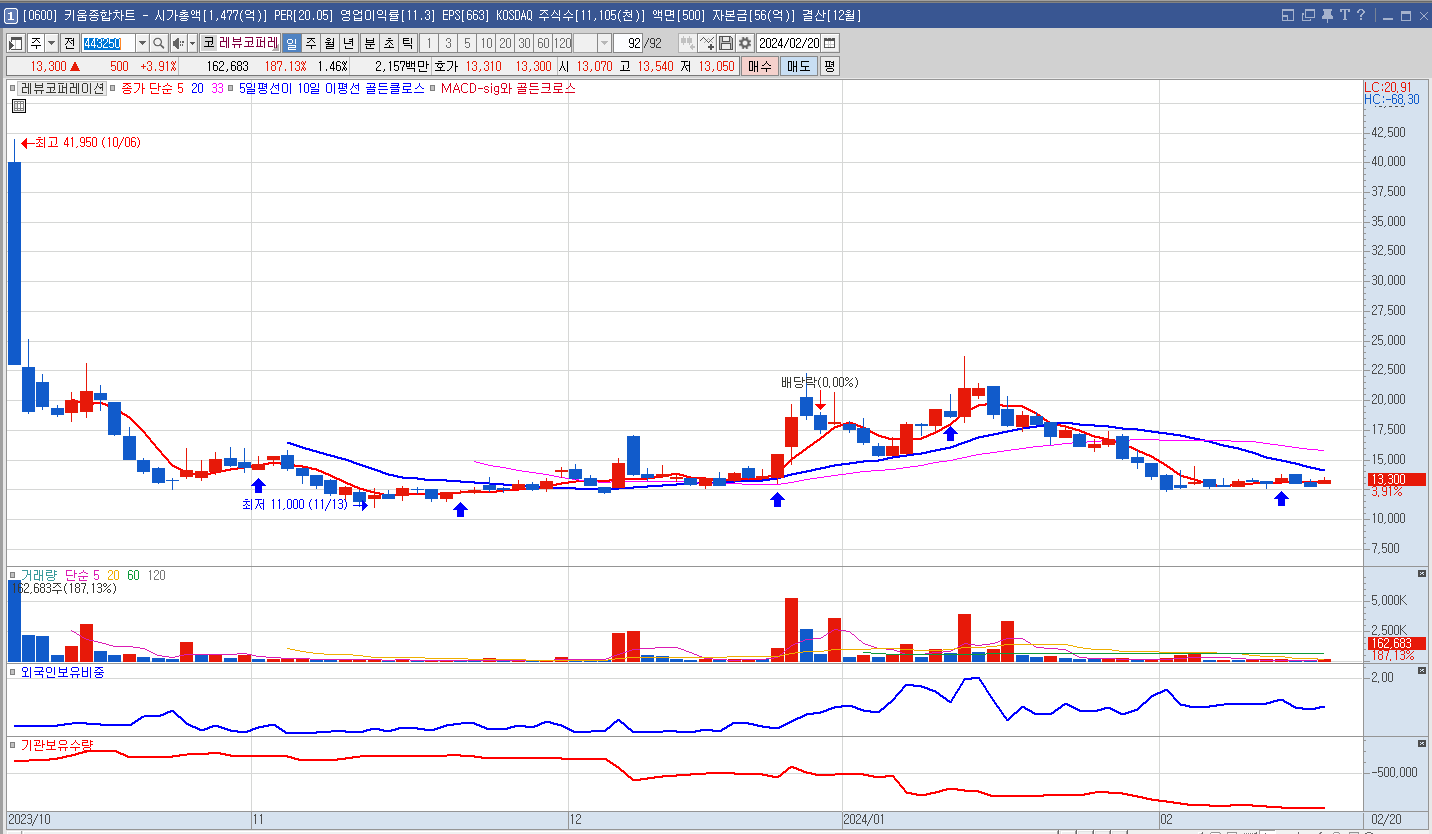Click the 매도 sell button
This screenshot has width=1432, height=834.
(x=799, y=66)
